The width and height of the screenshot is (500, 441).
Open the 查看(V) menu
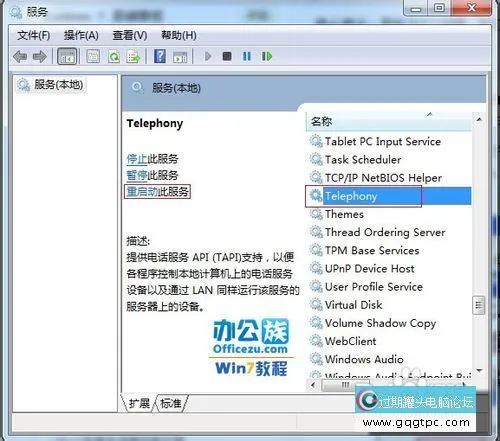click(130, 35)
